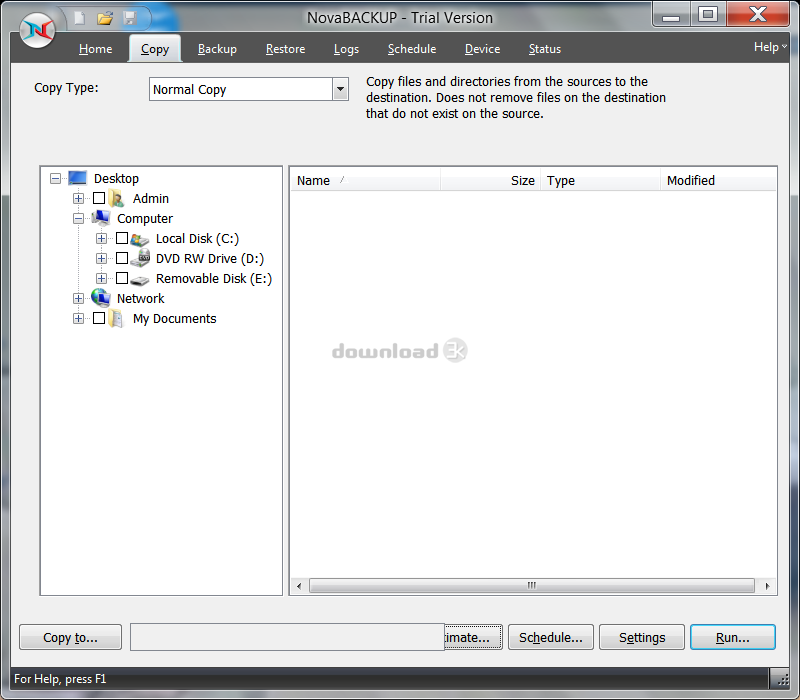This screenshot has height=700, width=800.
Task: Switch to the Logs tab
Action: point(346,49)
